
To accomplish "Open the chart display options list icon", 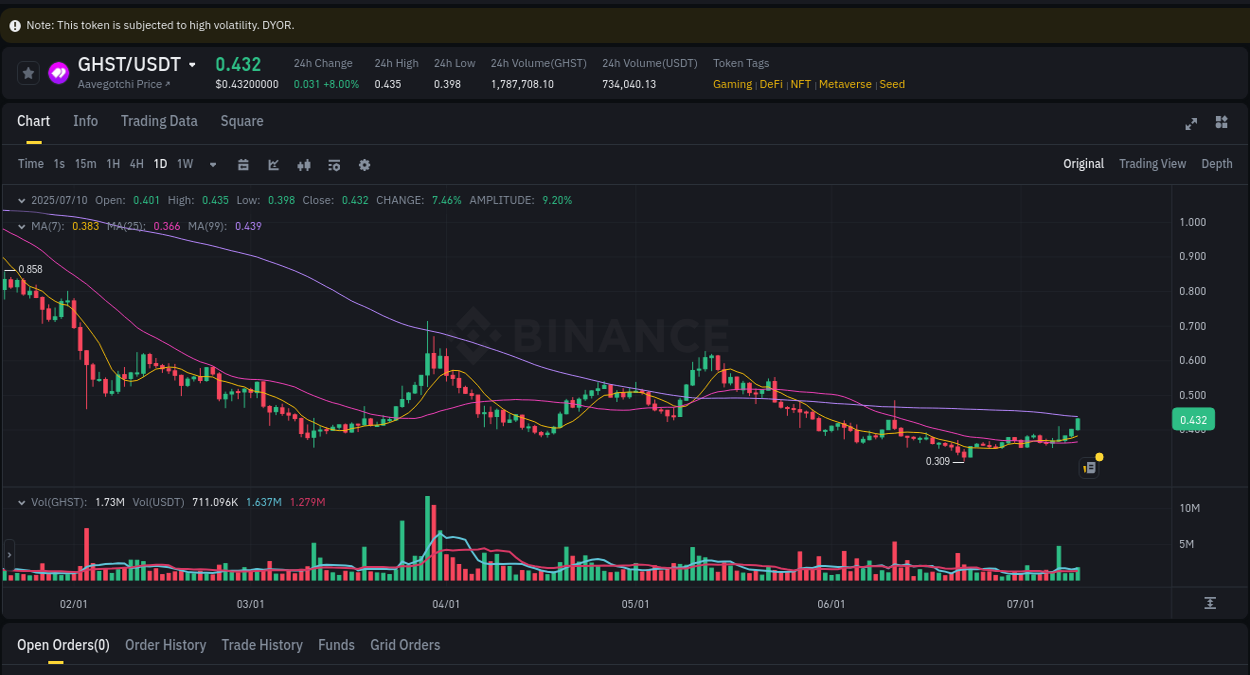I will pos(333,163).
